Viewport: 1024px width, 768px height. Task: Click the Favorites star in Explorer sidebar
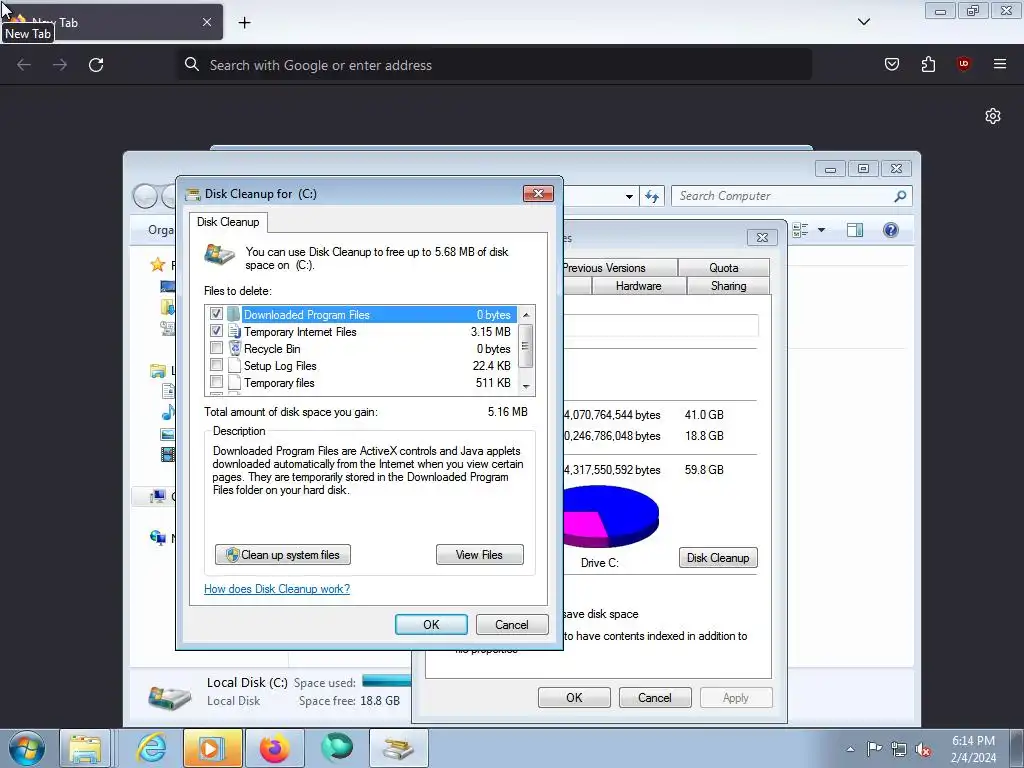[157, 264]
